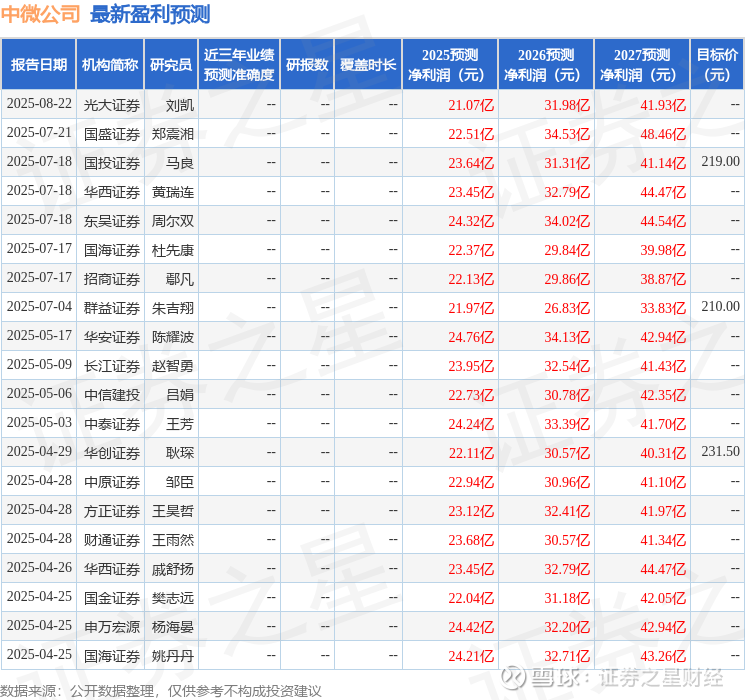Viewport: 745px width, 700px height.
Task: Click 中泰证券 institution cell
Action: [x=112, y=424]
